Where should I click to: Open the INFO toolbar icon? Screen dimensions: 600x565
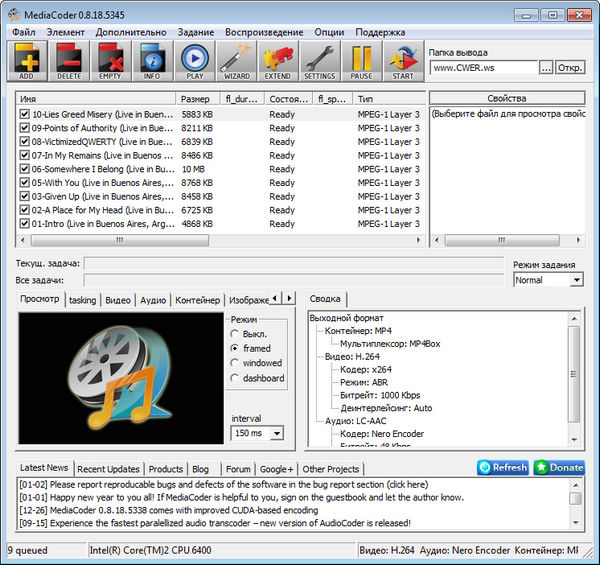tap(152, 62)
